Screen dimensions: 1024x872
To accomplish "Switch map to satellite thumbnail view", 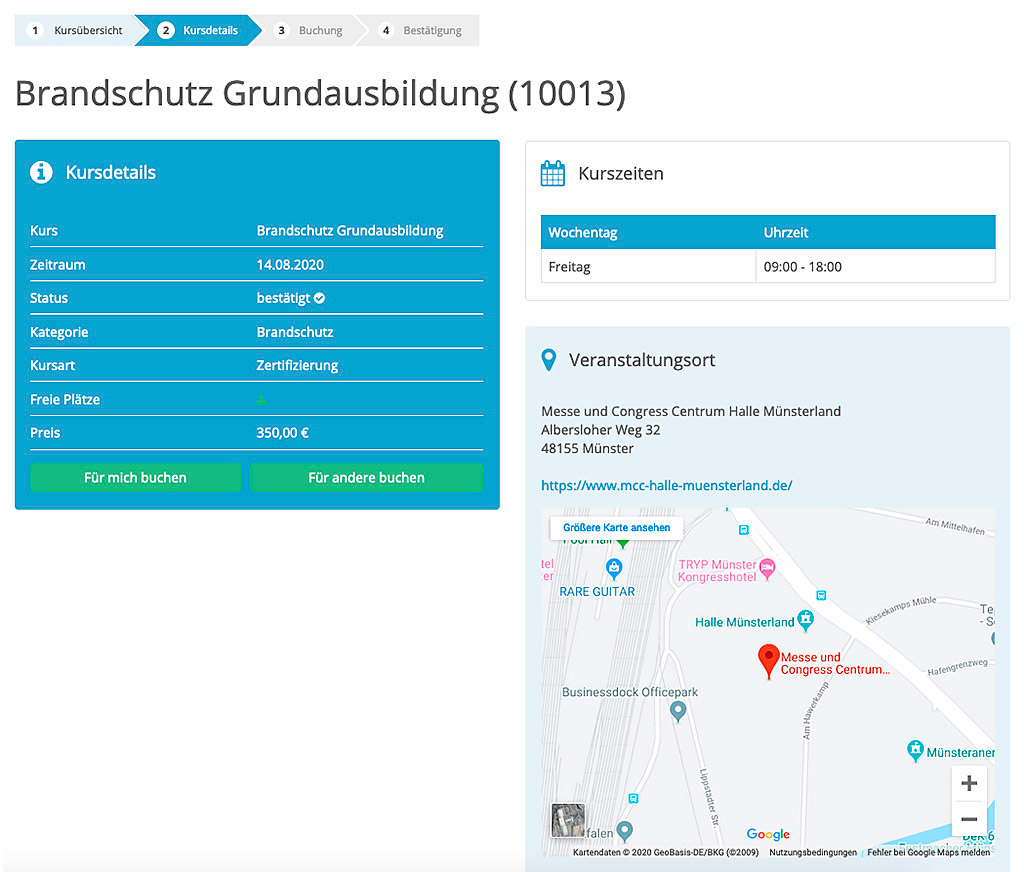I will 568,820.
